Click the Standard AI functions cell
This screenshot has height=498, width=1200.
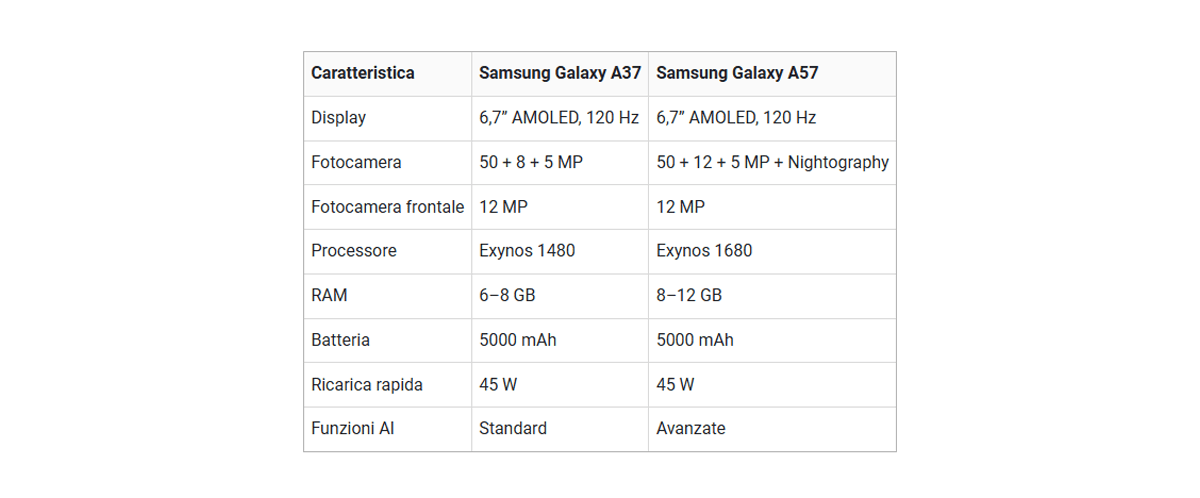[513, 429]
